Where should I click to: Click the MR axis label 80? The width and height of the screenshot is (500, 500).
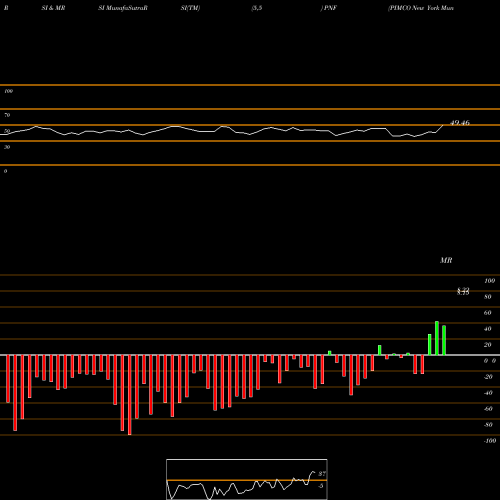(488, 297)
